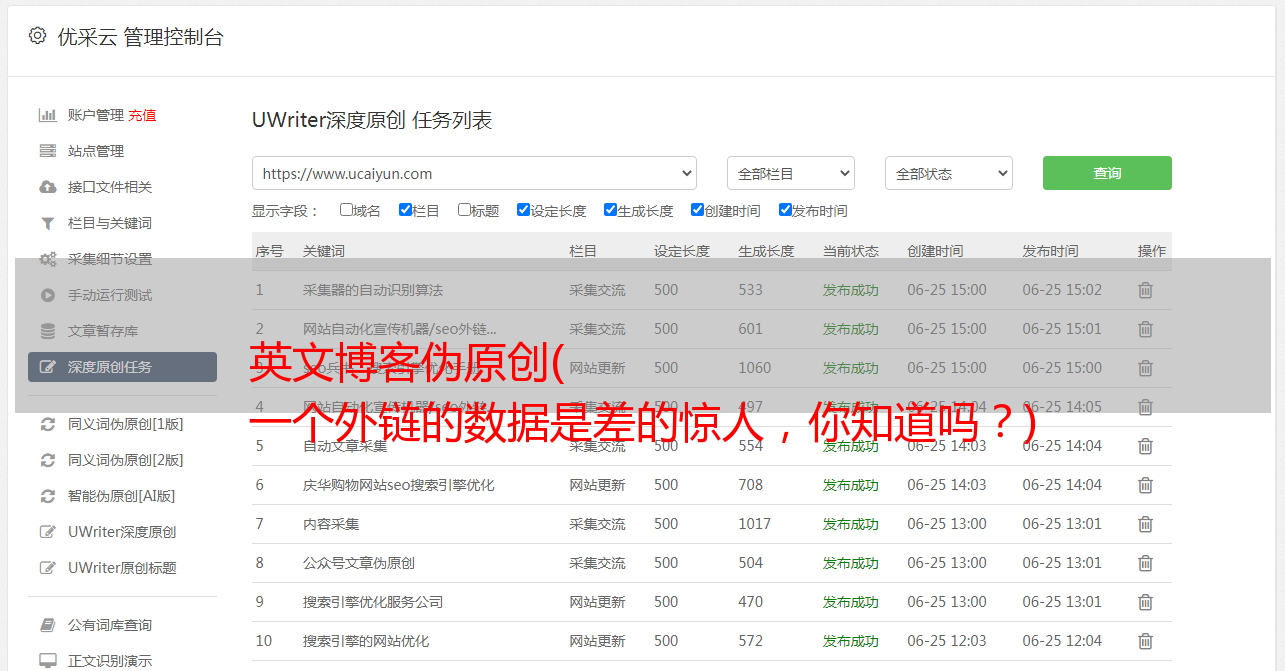This screenshot has width=1285, height=671.
Task: Open the UWriter深度原创 sidebar link
Action: [122, 532]
